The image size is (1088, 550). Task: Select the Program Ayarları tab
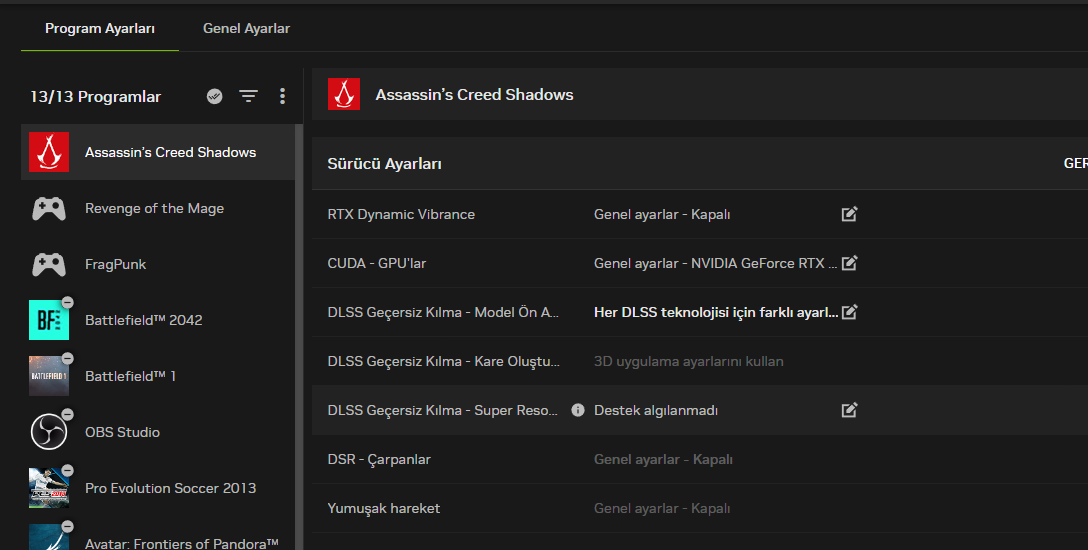click(100, 28)
